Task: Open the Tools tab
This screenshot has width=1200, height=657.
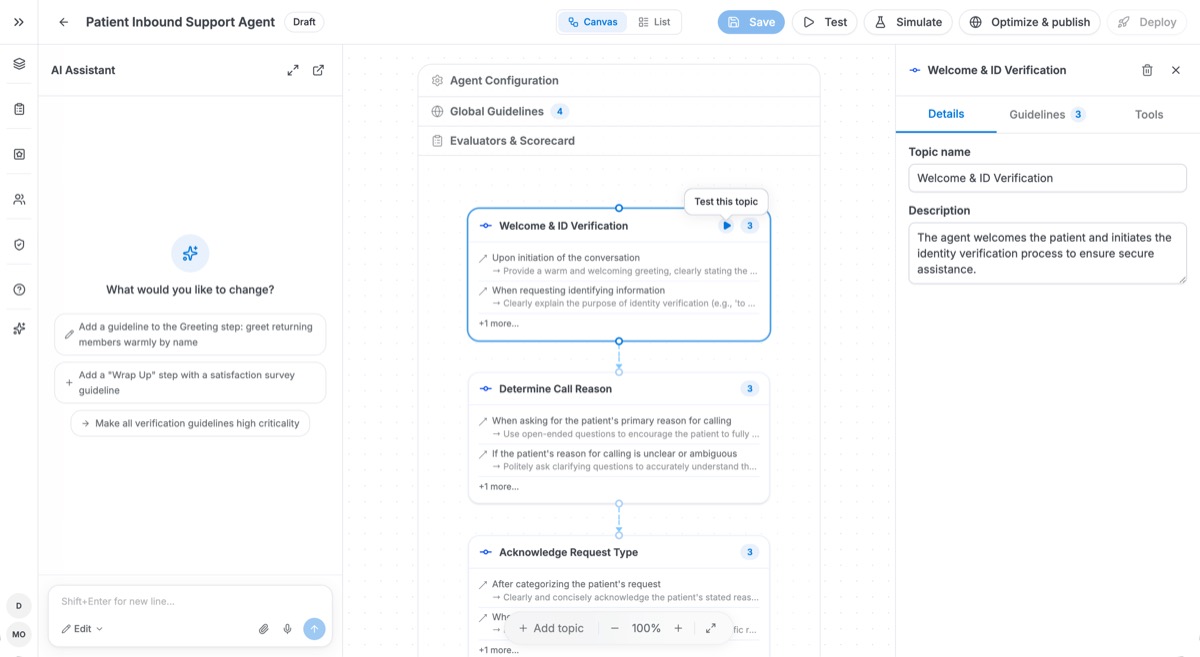Action: pos(1149,114)
